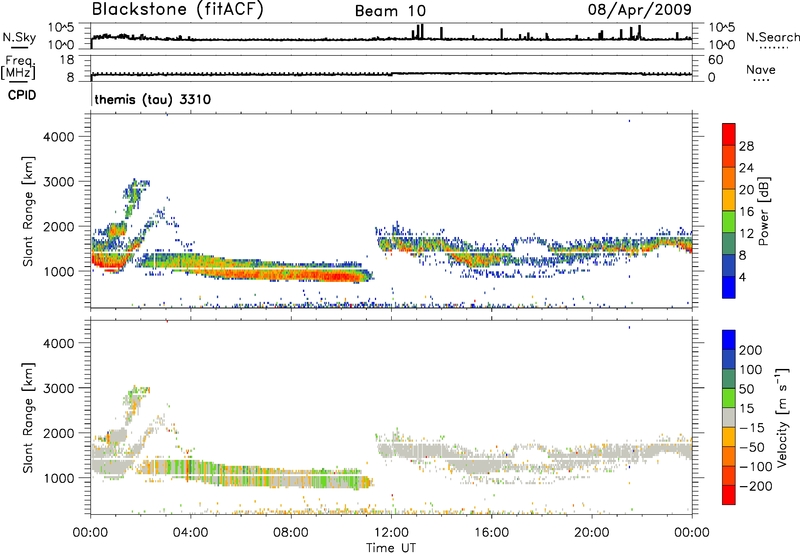Select the "Freq. [MHz]" axis label
800x554 pixels.
[18, 68]
